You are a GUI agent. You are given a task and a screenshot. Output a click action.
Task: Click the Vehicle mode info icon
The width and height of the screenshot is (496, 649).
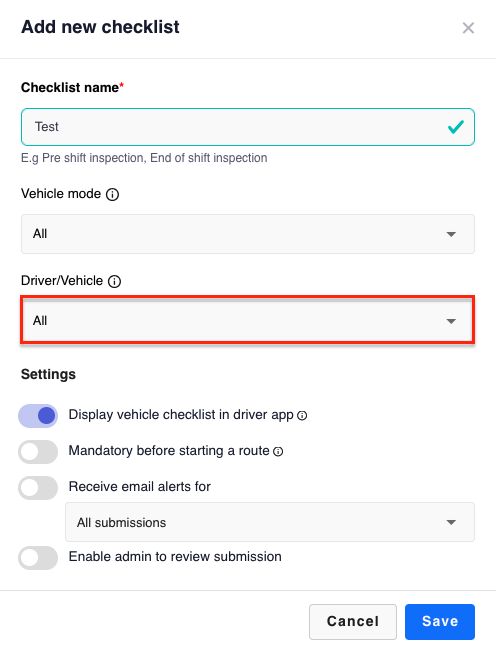(x=112, y=194)
